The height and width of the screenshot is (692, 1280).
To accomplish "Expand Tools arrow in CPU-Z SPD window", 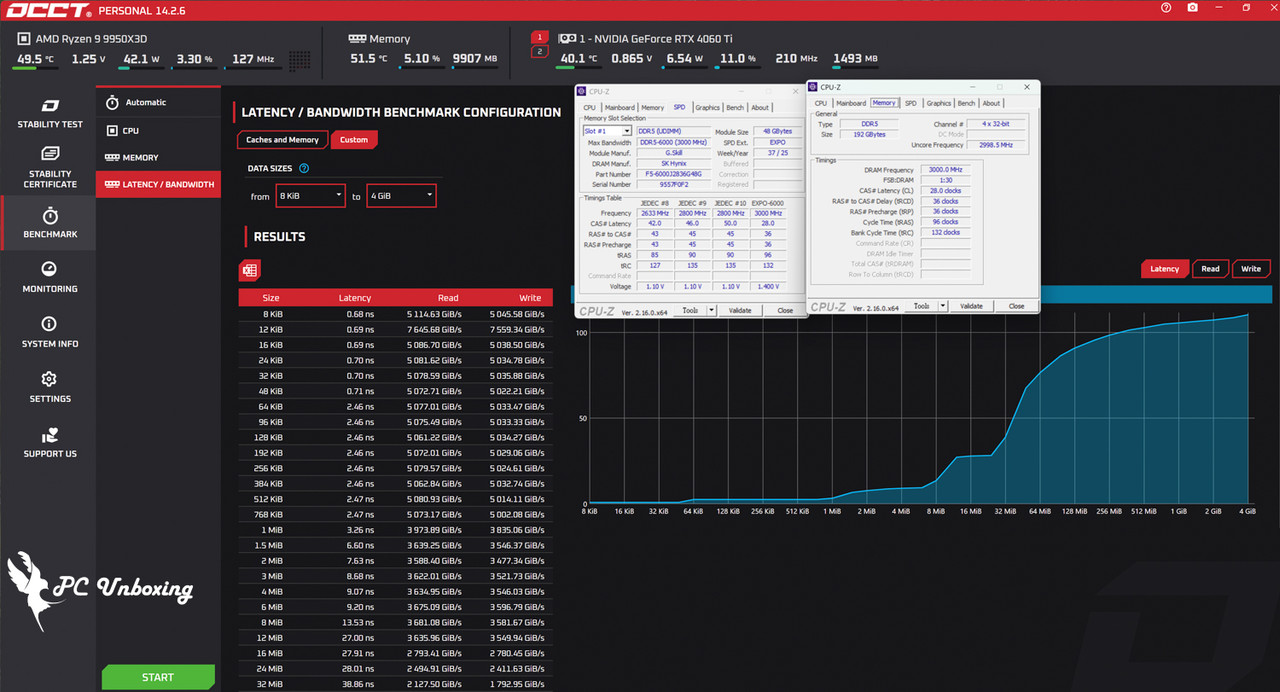I will click(712, 310).
